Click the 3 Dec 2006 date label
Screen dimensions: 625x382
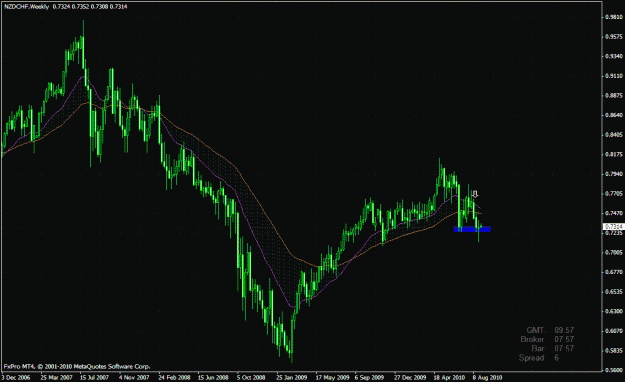16,377
